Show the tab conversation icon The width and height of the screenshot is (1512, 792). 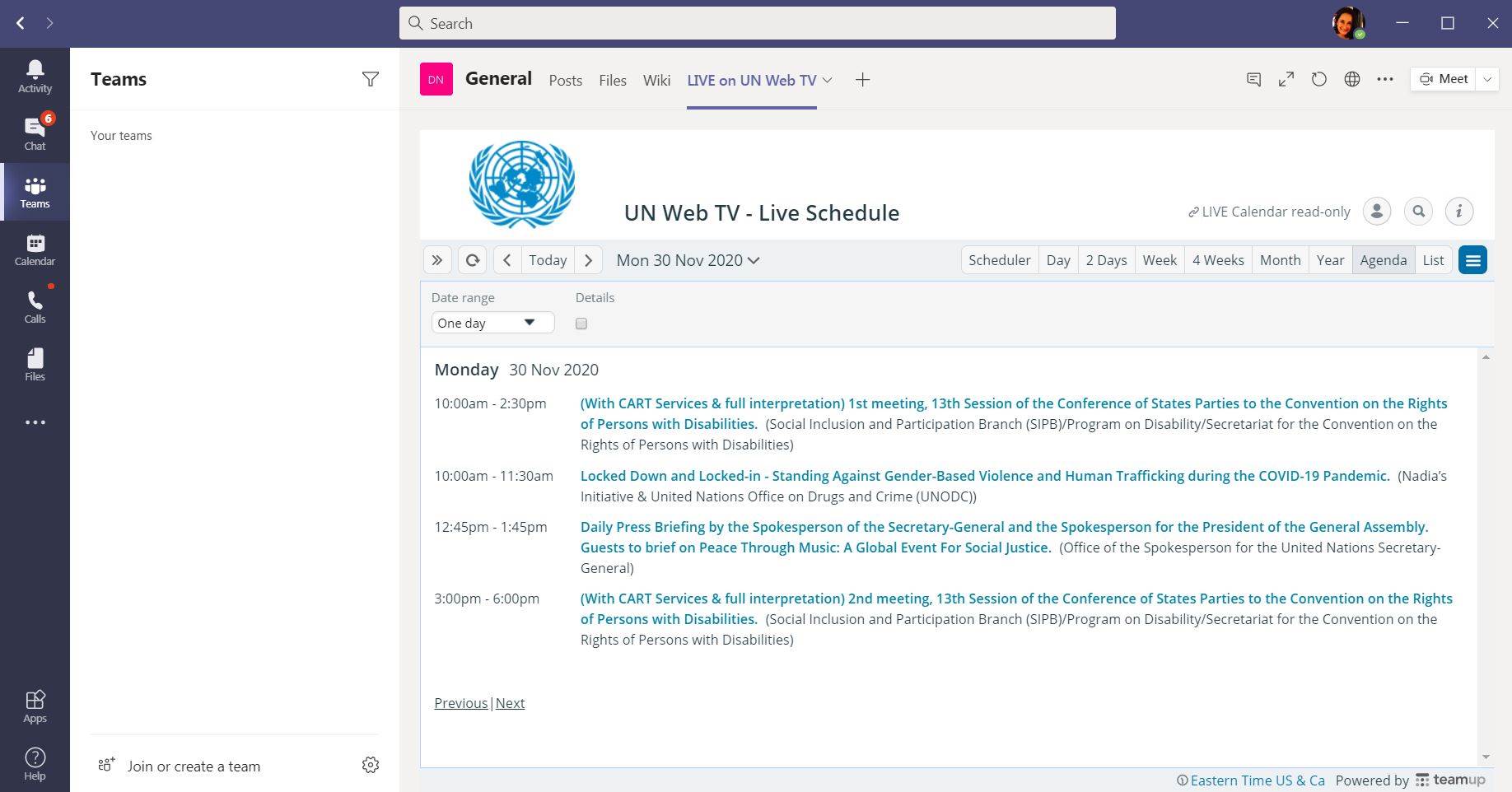1253,79
